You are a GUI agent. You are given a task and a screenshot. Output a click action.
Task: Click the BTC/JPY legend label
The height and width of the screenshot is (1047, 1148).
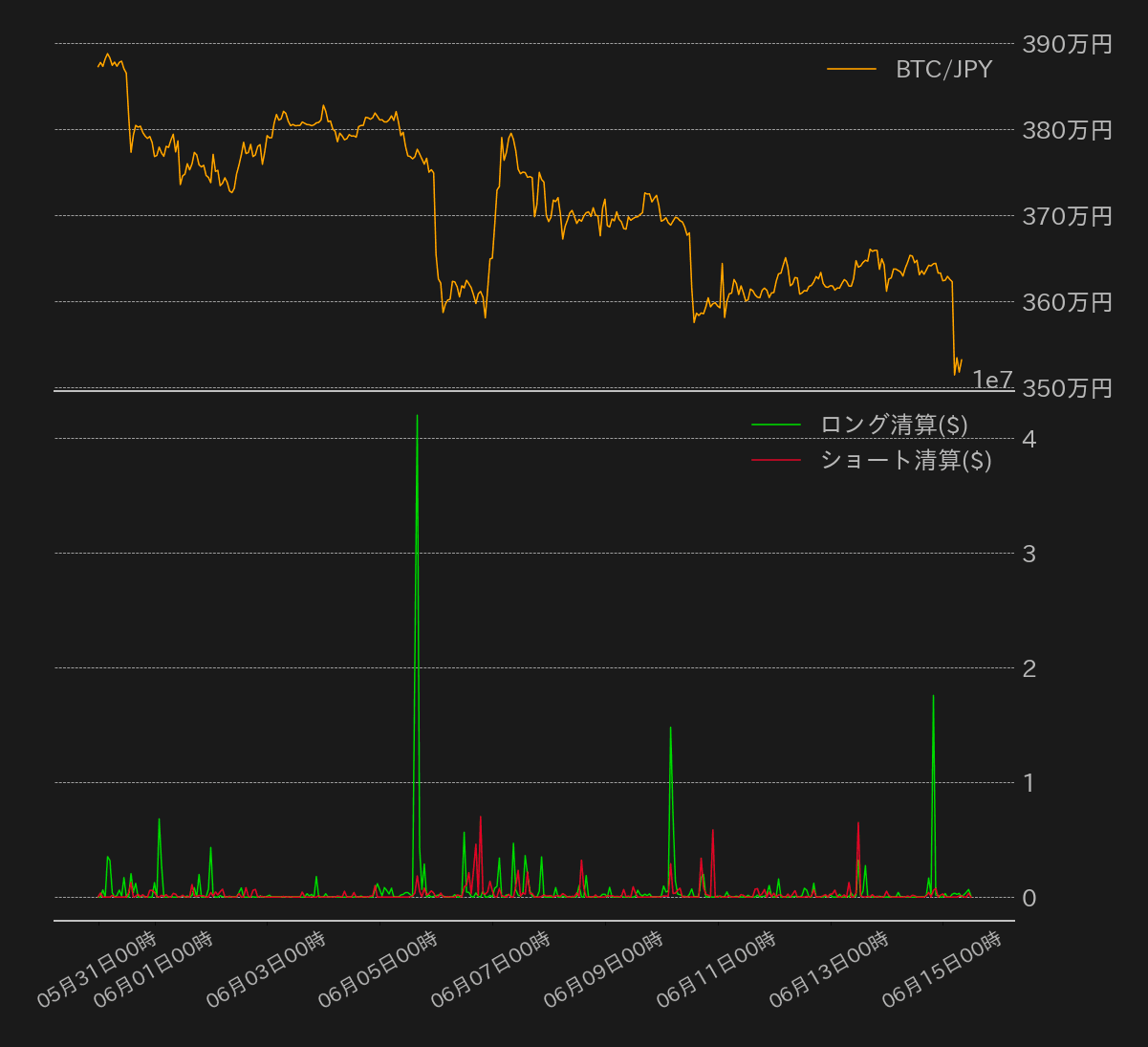click(x=943, y=69)
